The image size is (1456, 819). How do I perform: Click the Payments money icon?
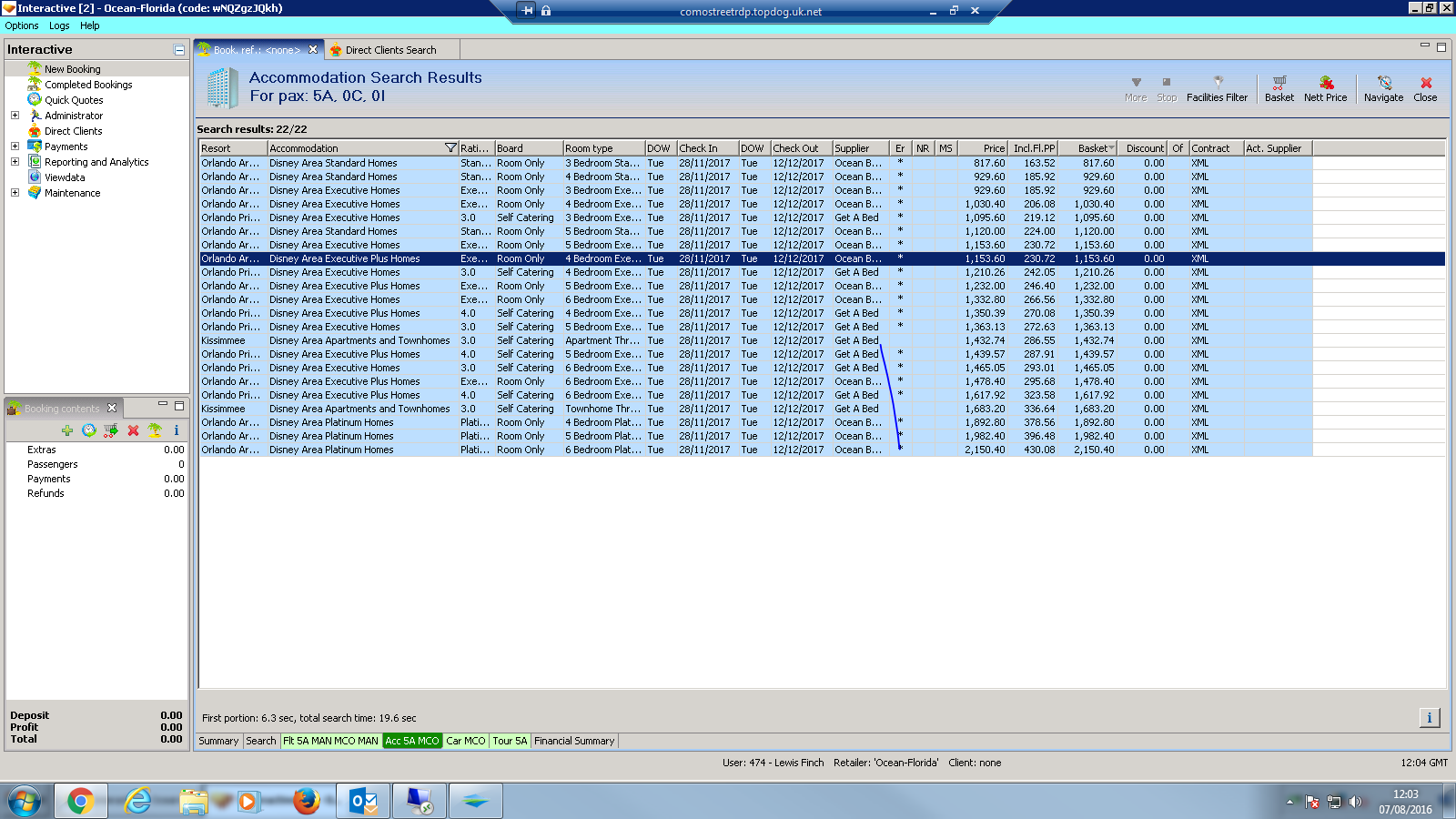(x=35, y=147)
